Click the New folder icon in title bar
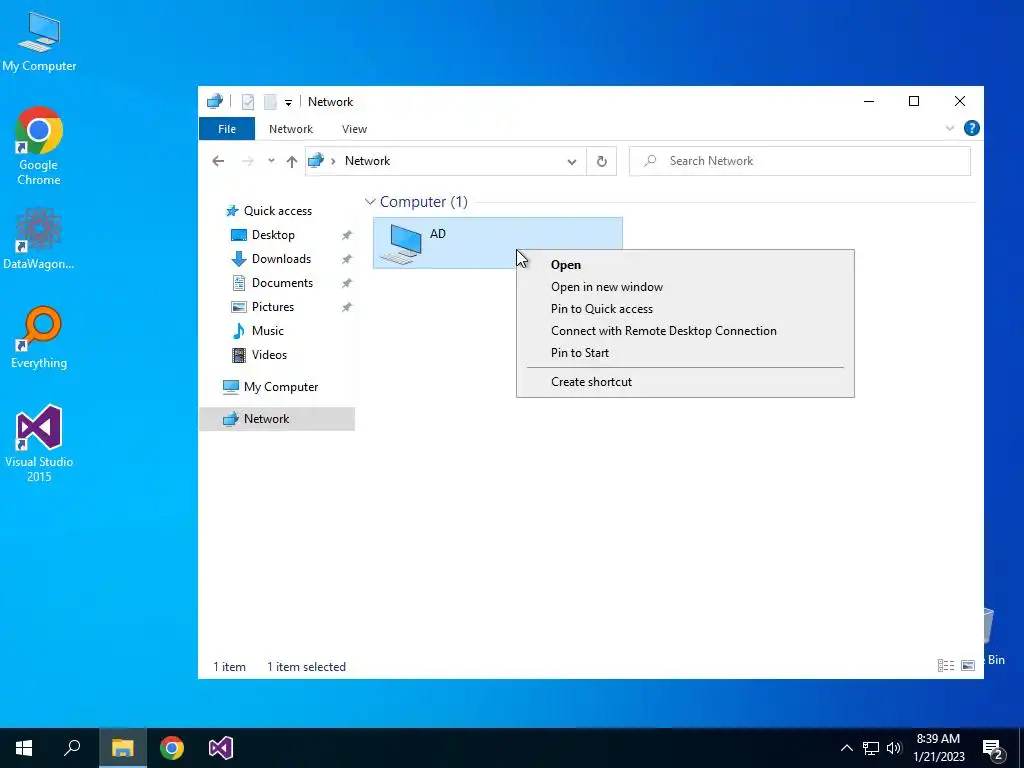This screenshot has width=1024, height=768. 270,102
